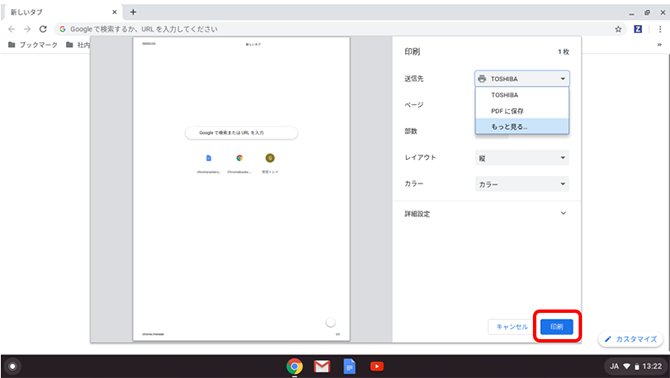
Task: Click the キャンセル cancel button
Action: (512, 327)
